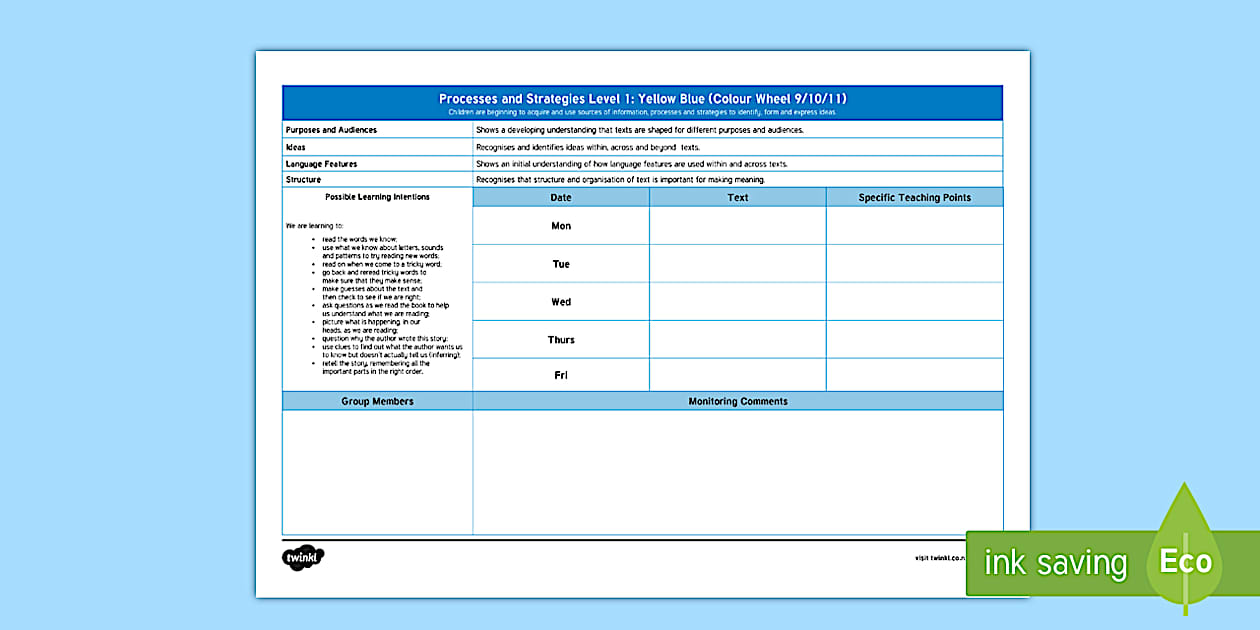The width and height of the screenshot is (1260, 630).
Task: Select the Fri date cell
Action: (561, 375)
